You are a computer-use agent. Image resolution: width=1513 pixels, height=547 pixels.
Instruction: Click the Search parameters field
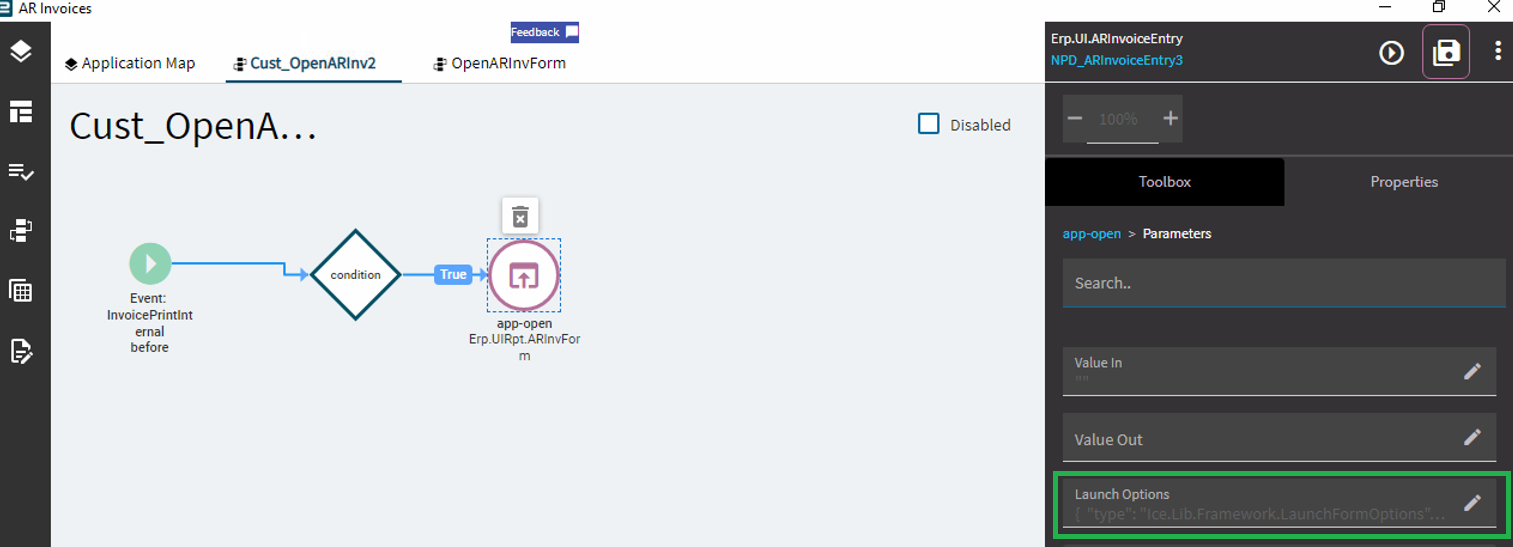click(x=1284, y=283)
